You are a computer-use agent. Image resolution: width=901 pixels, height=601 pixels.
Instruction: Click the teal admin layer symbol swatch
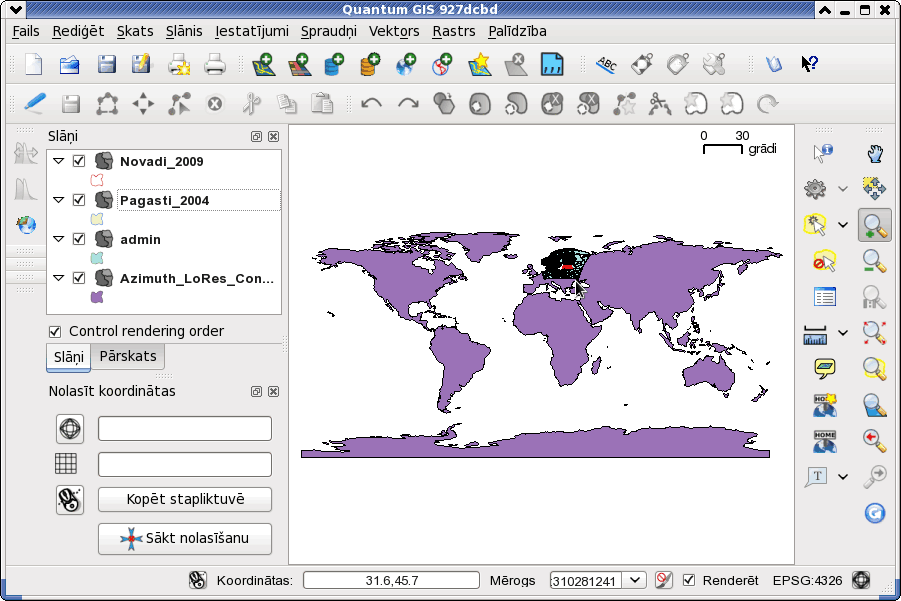97,258
